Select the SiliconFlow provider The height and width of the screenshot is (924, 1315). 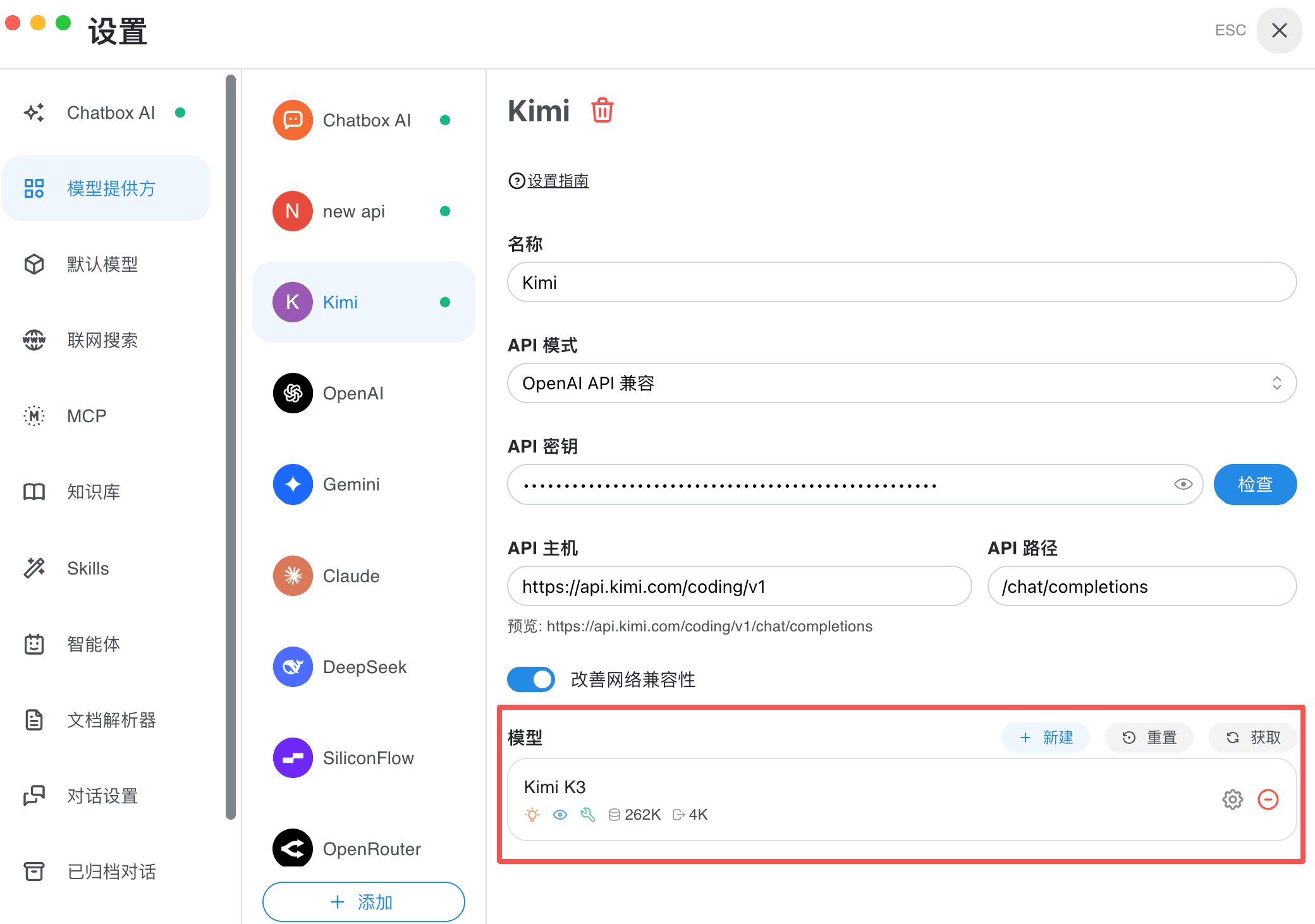(x=364, y=758)
